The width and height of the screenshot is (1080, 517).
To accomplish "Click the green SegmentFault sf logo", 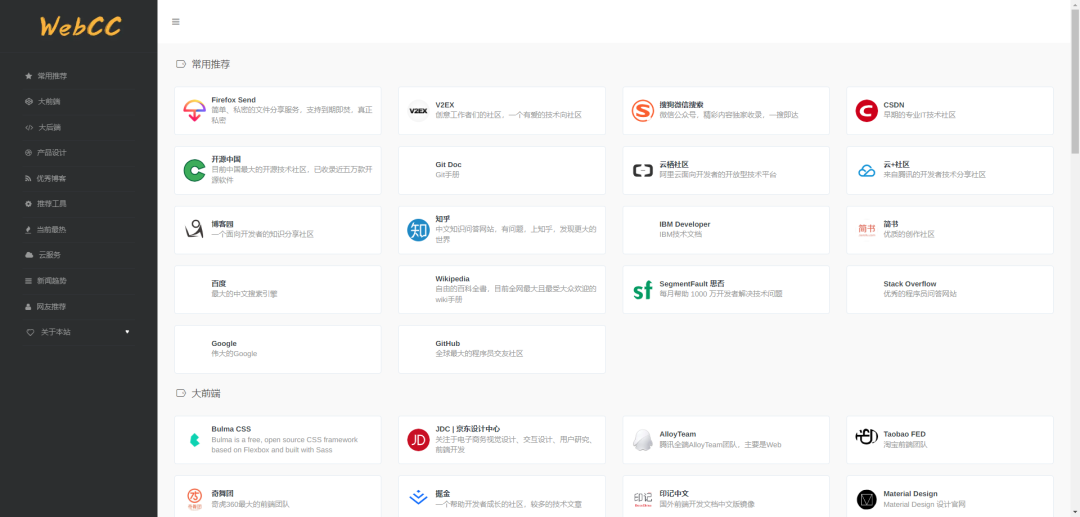I will pyautogui.click(x=643, y=290).
